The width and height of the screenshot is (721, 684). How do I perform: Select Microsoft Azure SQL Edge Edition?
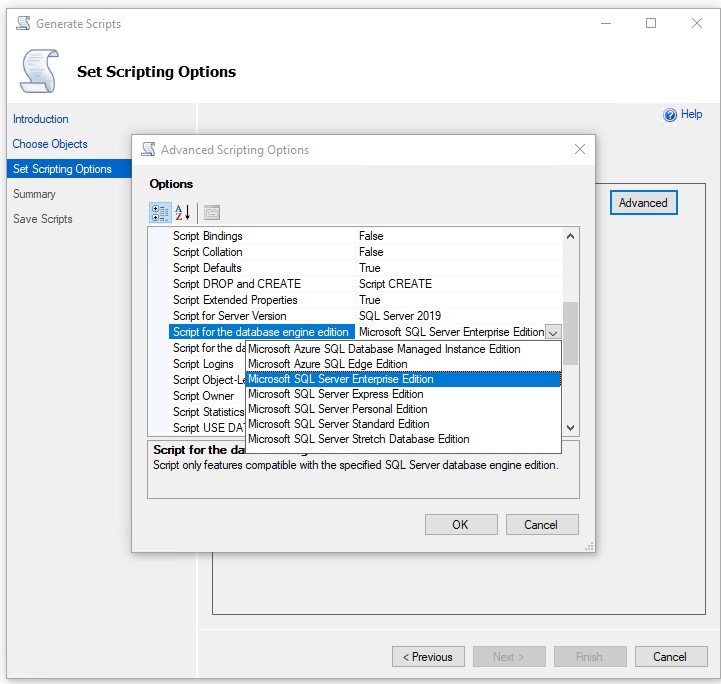[328, 364]
